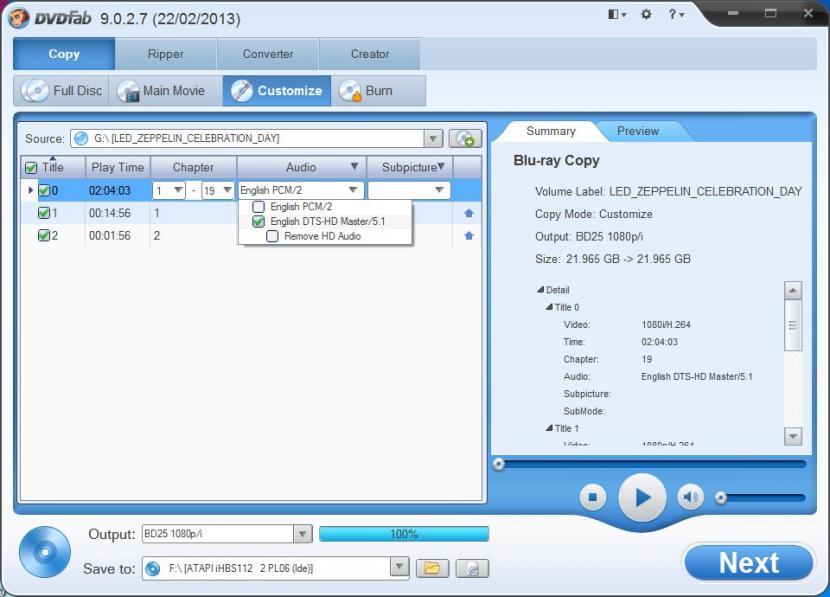Screen dimensions: 830x597
Task: Open the settings gear in the title bar
Action: pos(646,14)
